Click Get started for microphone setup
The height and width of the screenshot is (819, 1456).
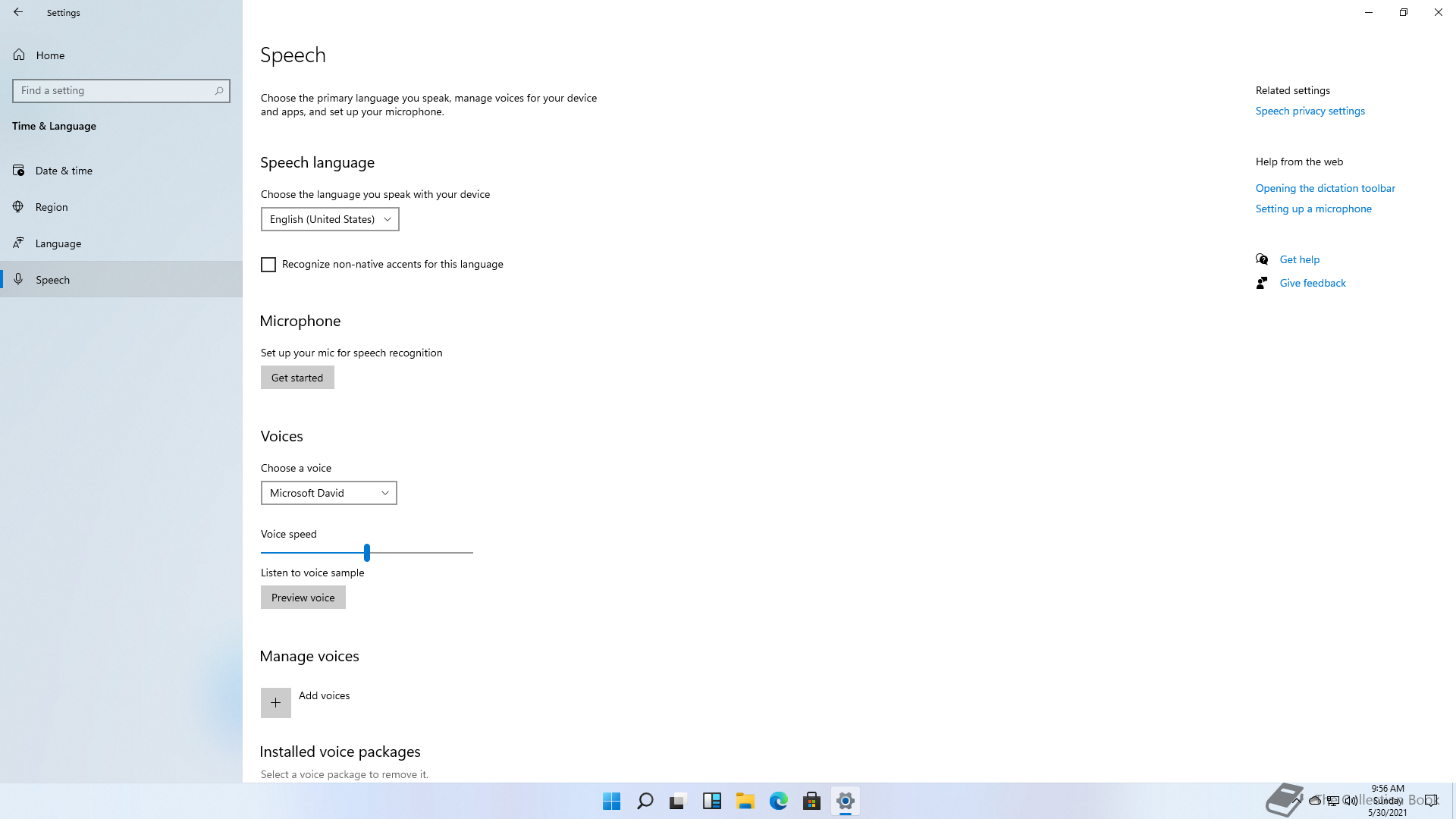point(297,378)
